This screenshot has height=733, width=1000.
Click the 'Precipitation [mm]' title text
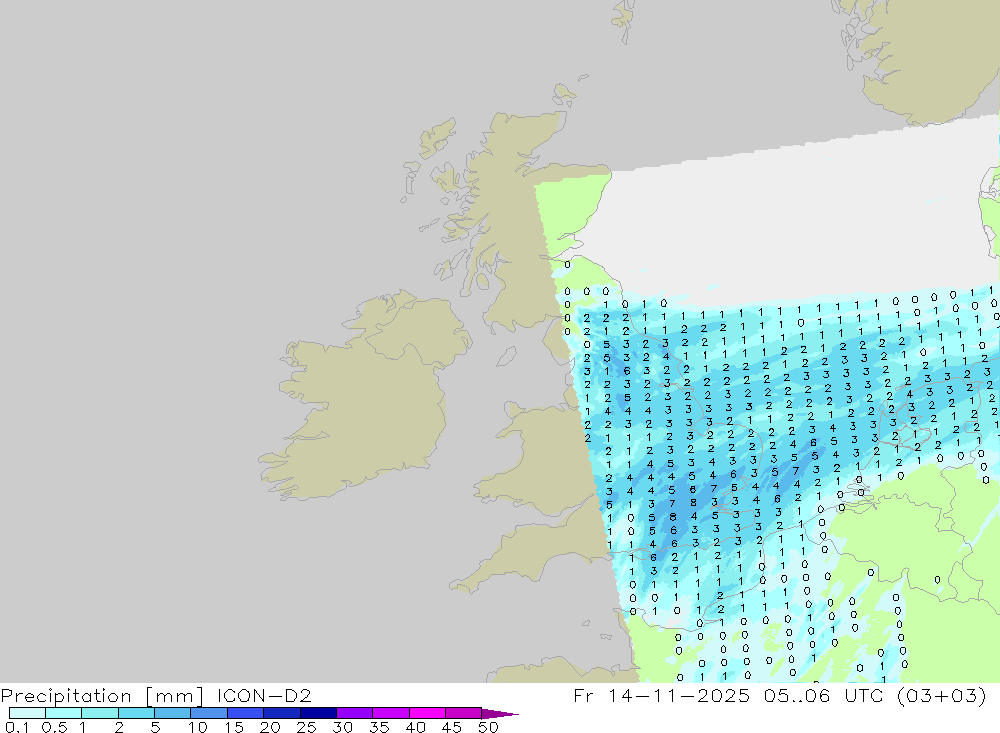point(102,696)
